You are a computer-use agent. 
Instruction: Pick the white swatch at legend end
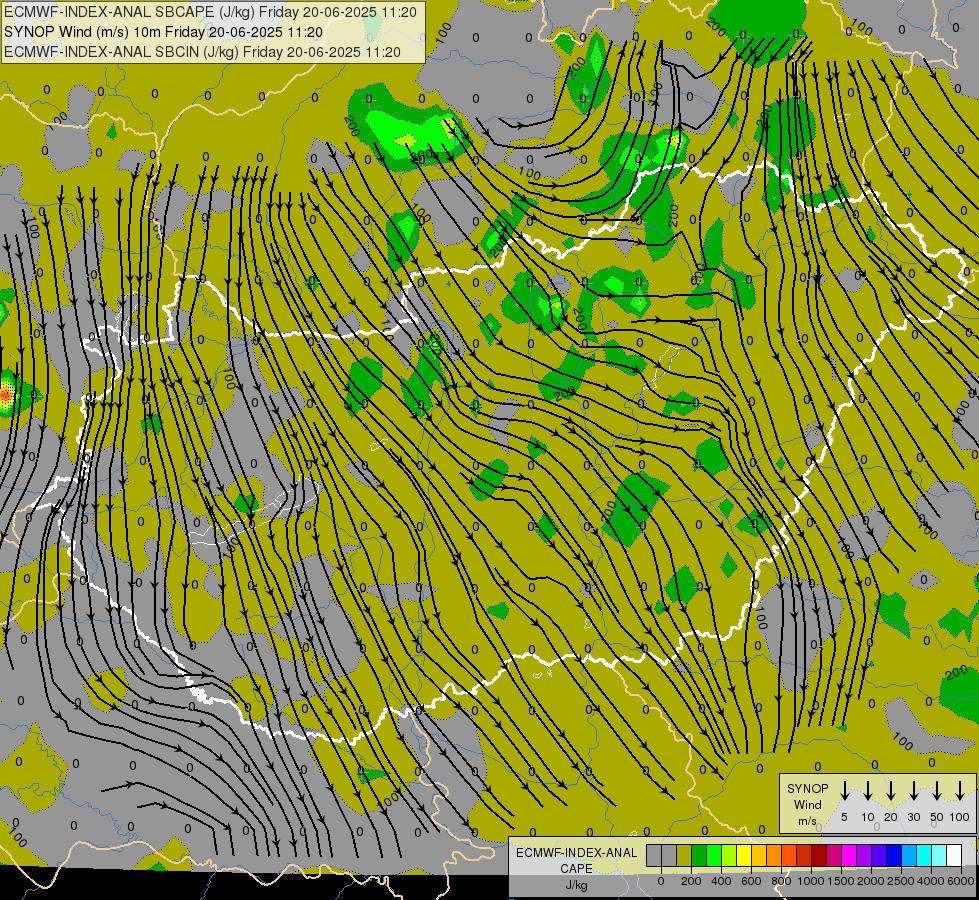953,855
